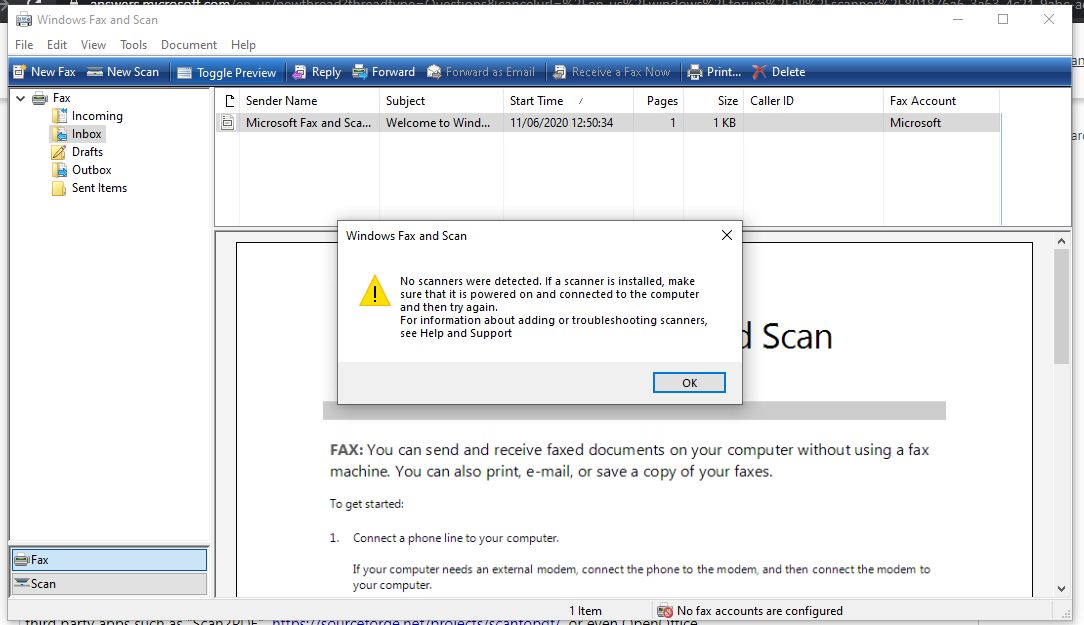Start a New Scan from toolbar

pyautogui.click(x=123, y=72)
